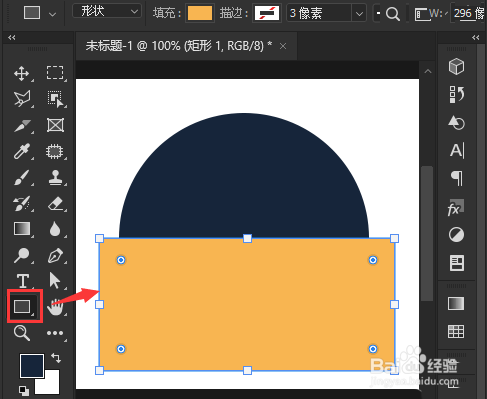487x399 pixels.
Task: Click the top-center rectangle transform handle
Action: point(247,238)
